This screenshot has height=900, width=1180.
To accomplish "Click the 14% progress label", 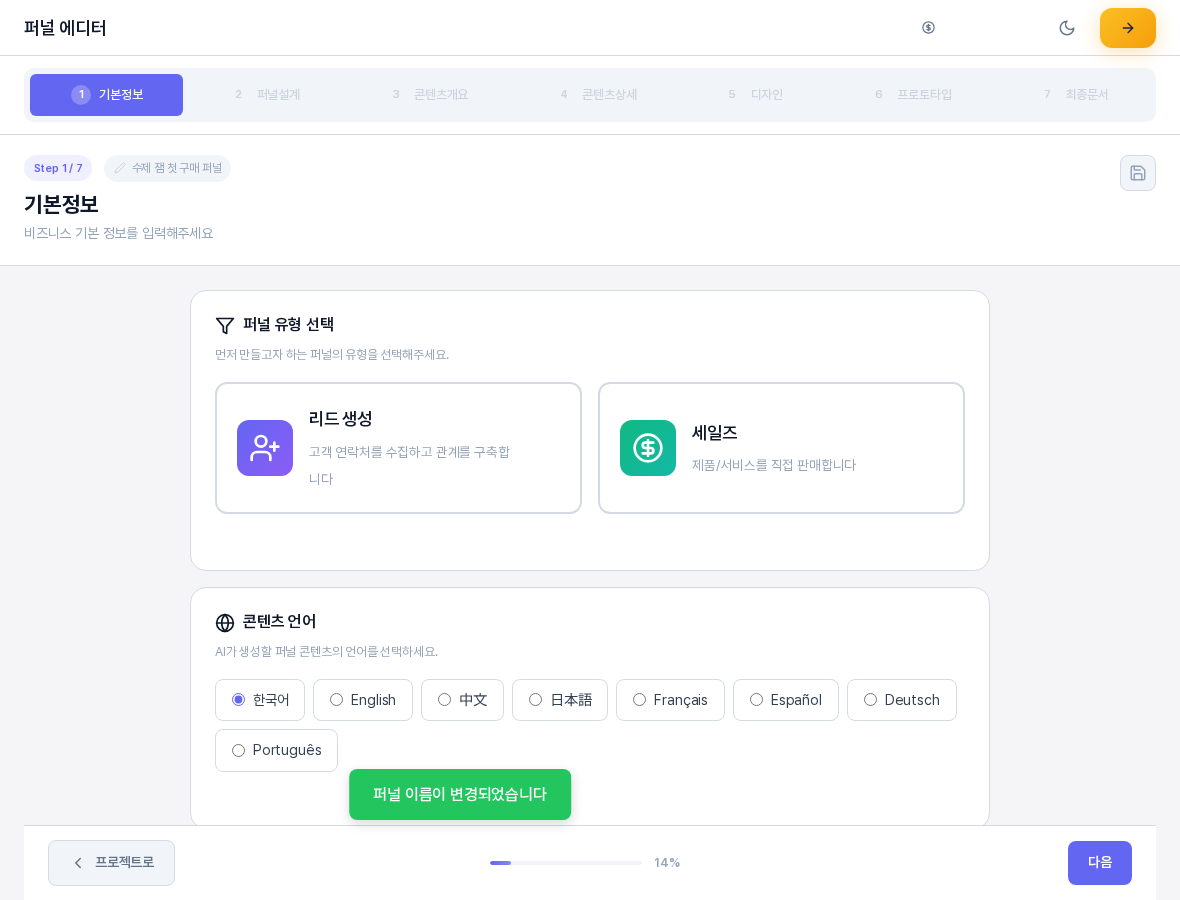I will 667,862.
